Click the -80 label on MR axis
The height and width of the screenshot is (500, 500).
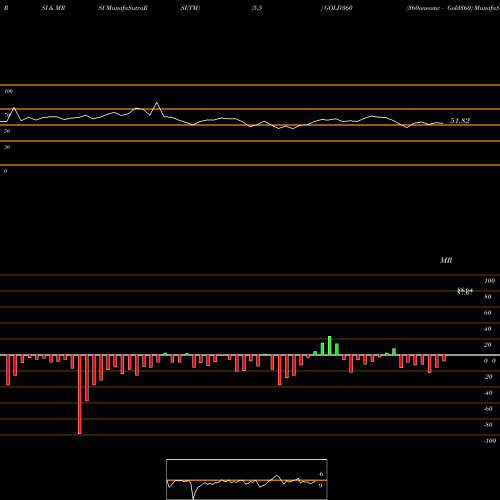coord(488,425)
